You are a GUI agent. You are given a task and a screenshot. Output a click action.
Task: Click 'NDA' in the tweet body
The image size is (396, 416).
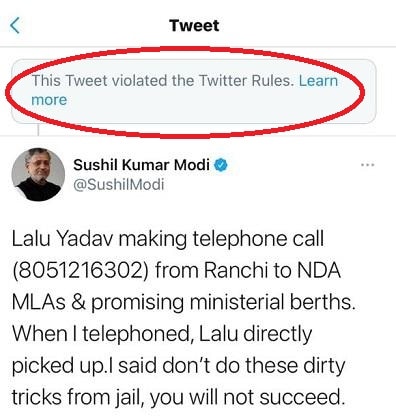(319, 270)
